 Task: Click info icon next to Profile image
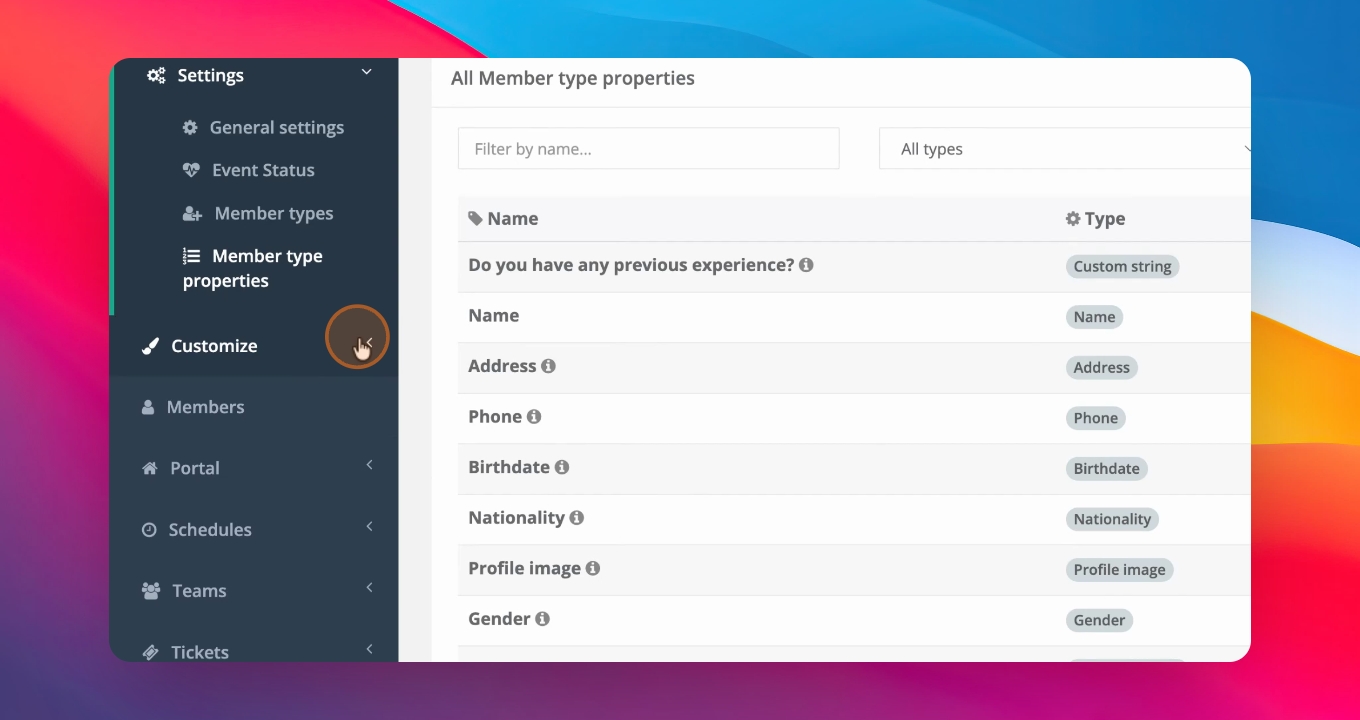[x=593, y=568]
